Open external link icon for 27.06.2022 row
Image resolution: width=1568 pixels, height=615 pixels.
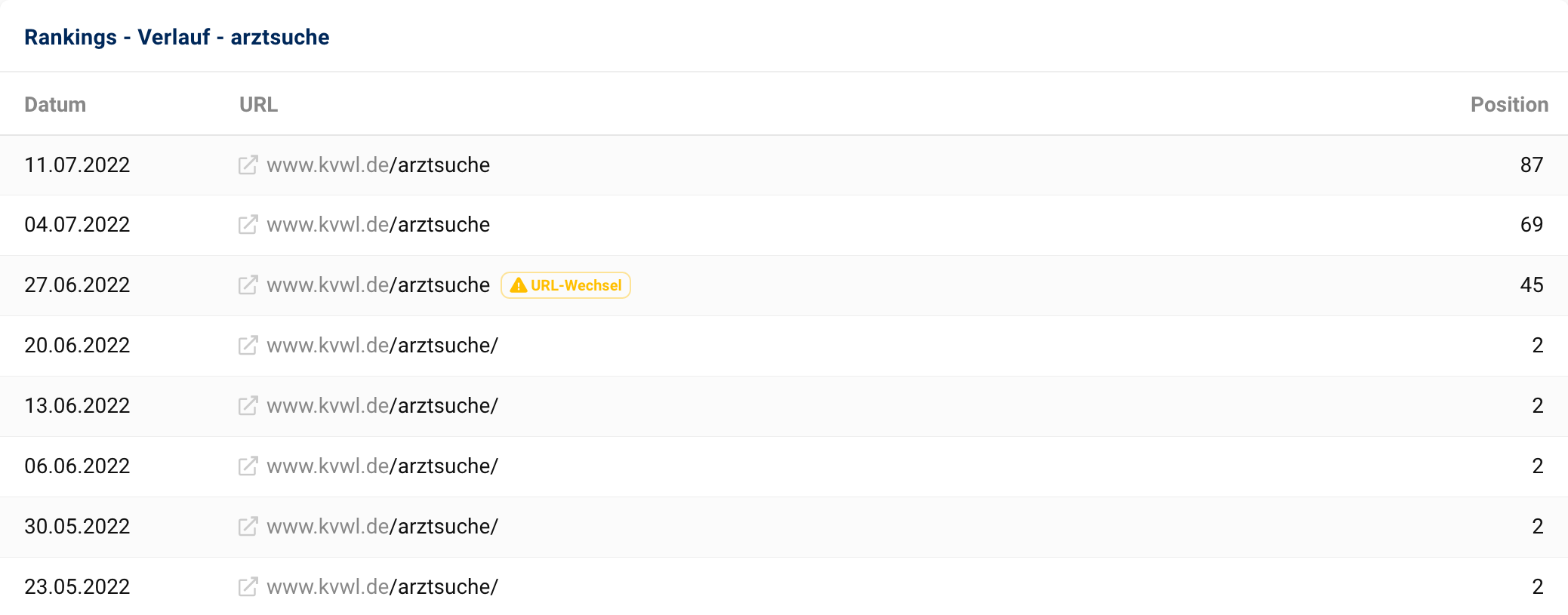click(x=248, y=285)
